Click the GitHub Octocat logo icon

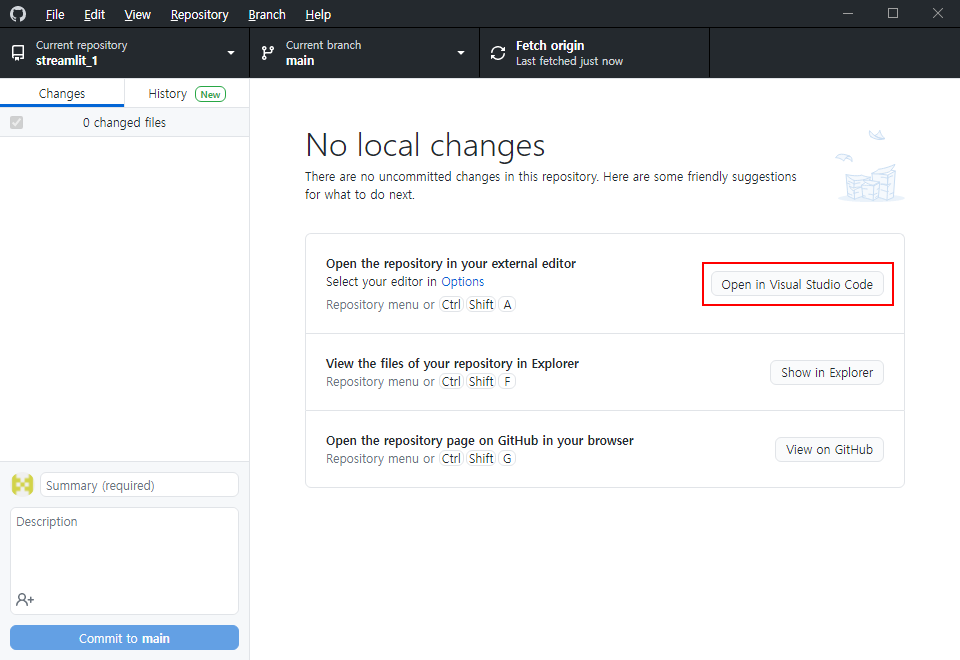click(x=18, y=13)
